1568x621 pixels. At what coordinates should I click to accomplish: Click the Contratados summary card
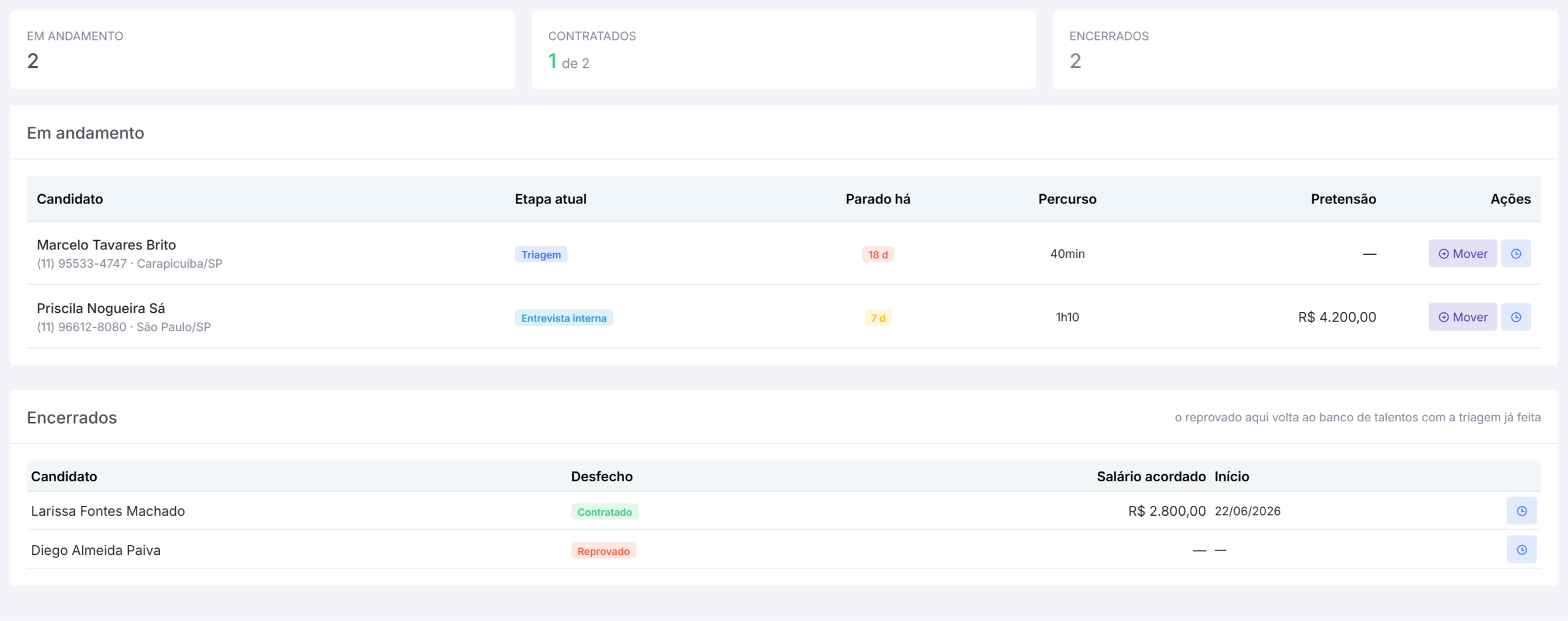click(x=783, y=50)
